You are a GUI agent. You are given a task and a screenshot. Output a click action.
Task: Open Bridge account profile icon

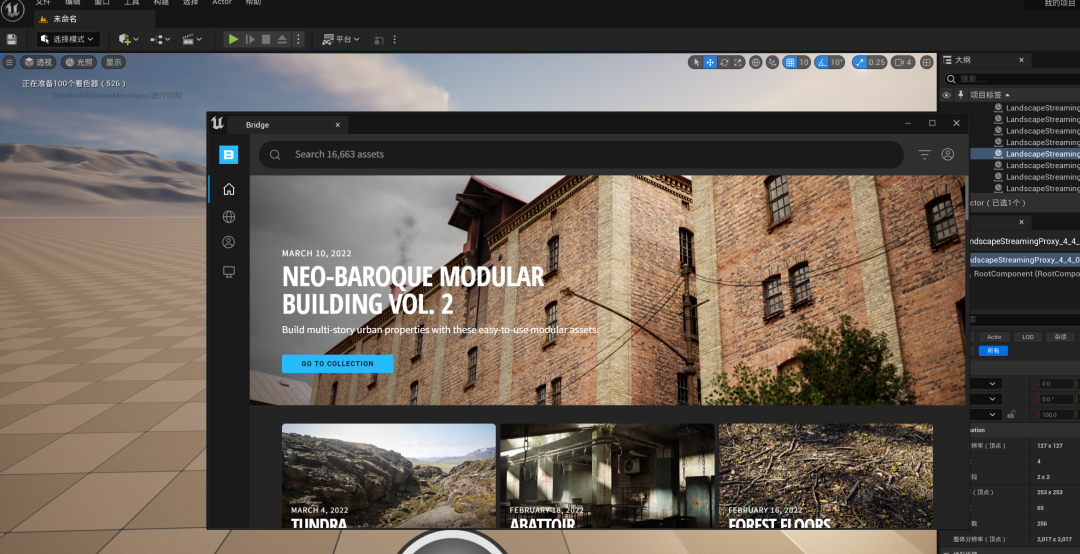click(948, 154)
